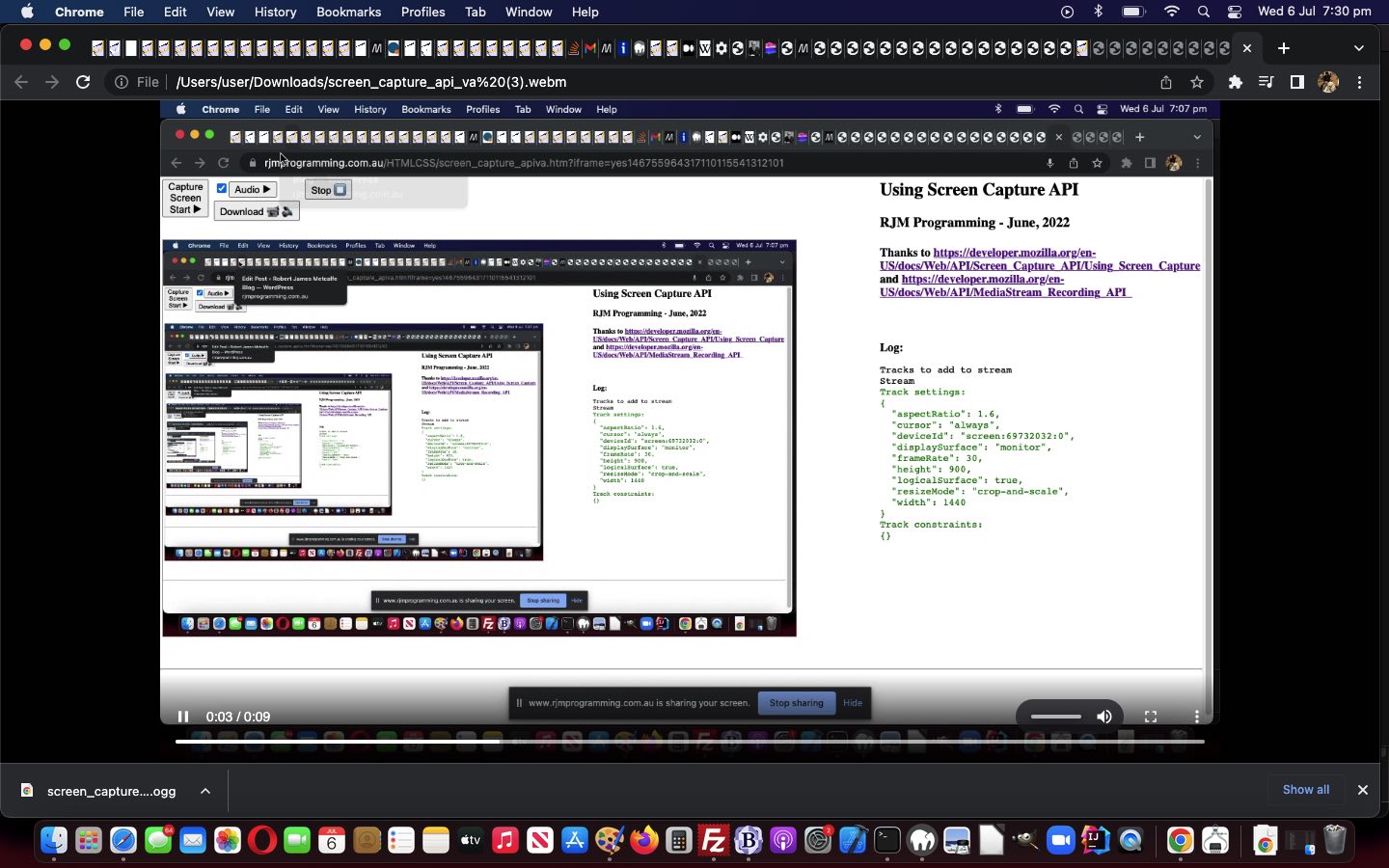Share this page via the share icon
1389x868 pixels.
pos(1165,82)
